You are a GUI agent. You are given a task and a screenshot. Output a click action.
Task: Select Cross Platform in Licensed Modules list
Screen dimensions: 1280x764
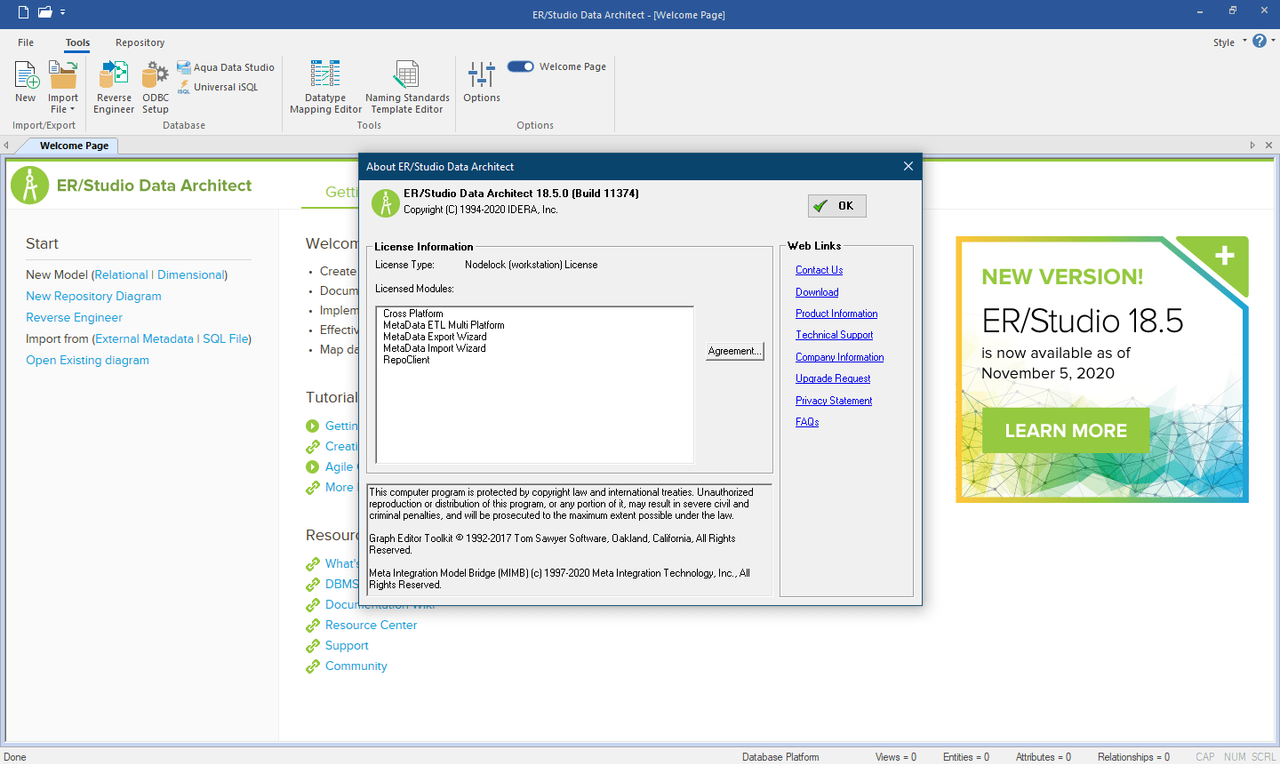coord(413,314)
